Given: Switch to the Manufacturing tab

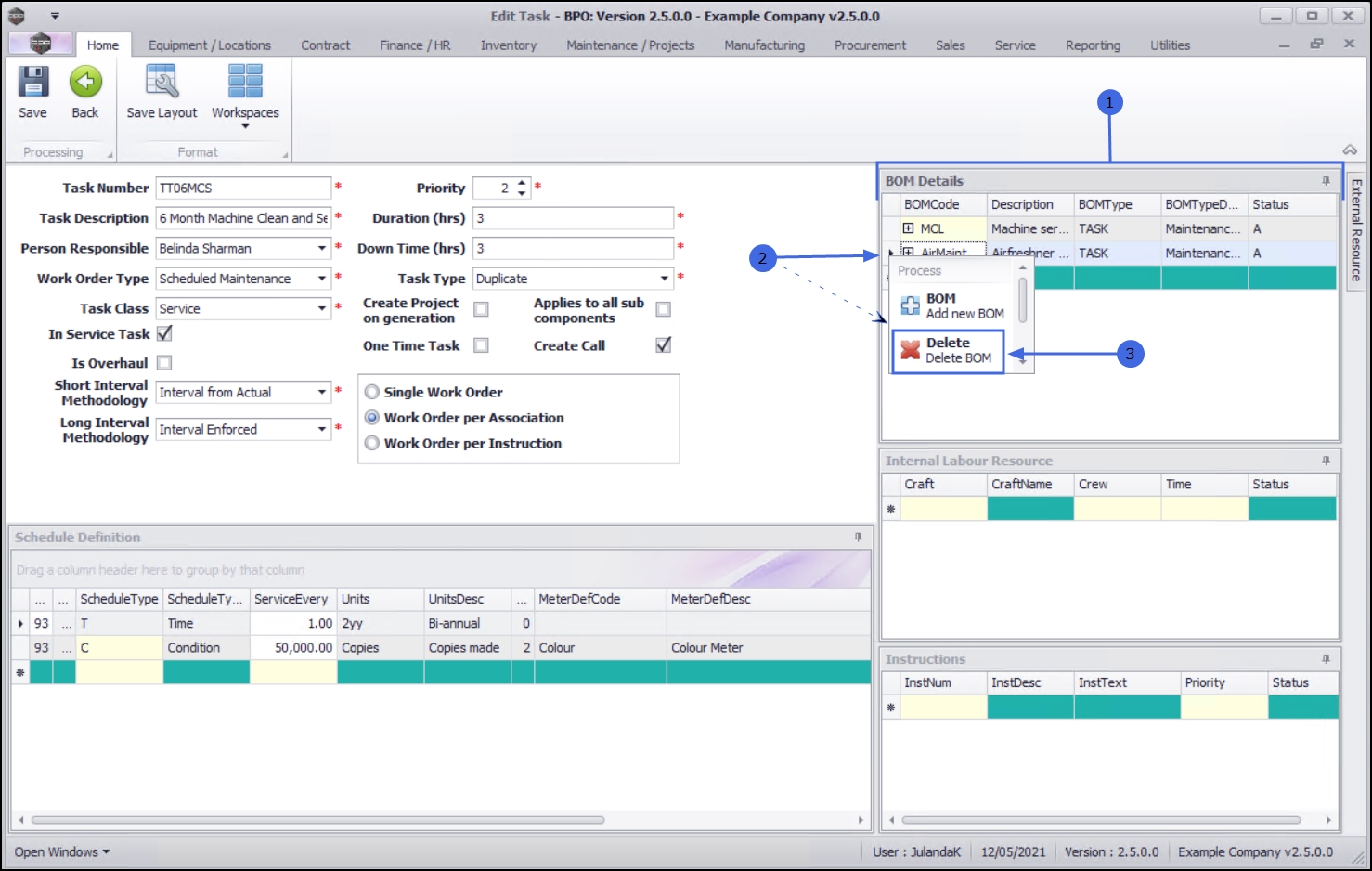Looking at the screenshot, I should [x=765, y=45].
